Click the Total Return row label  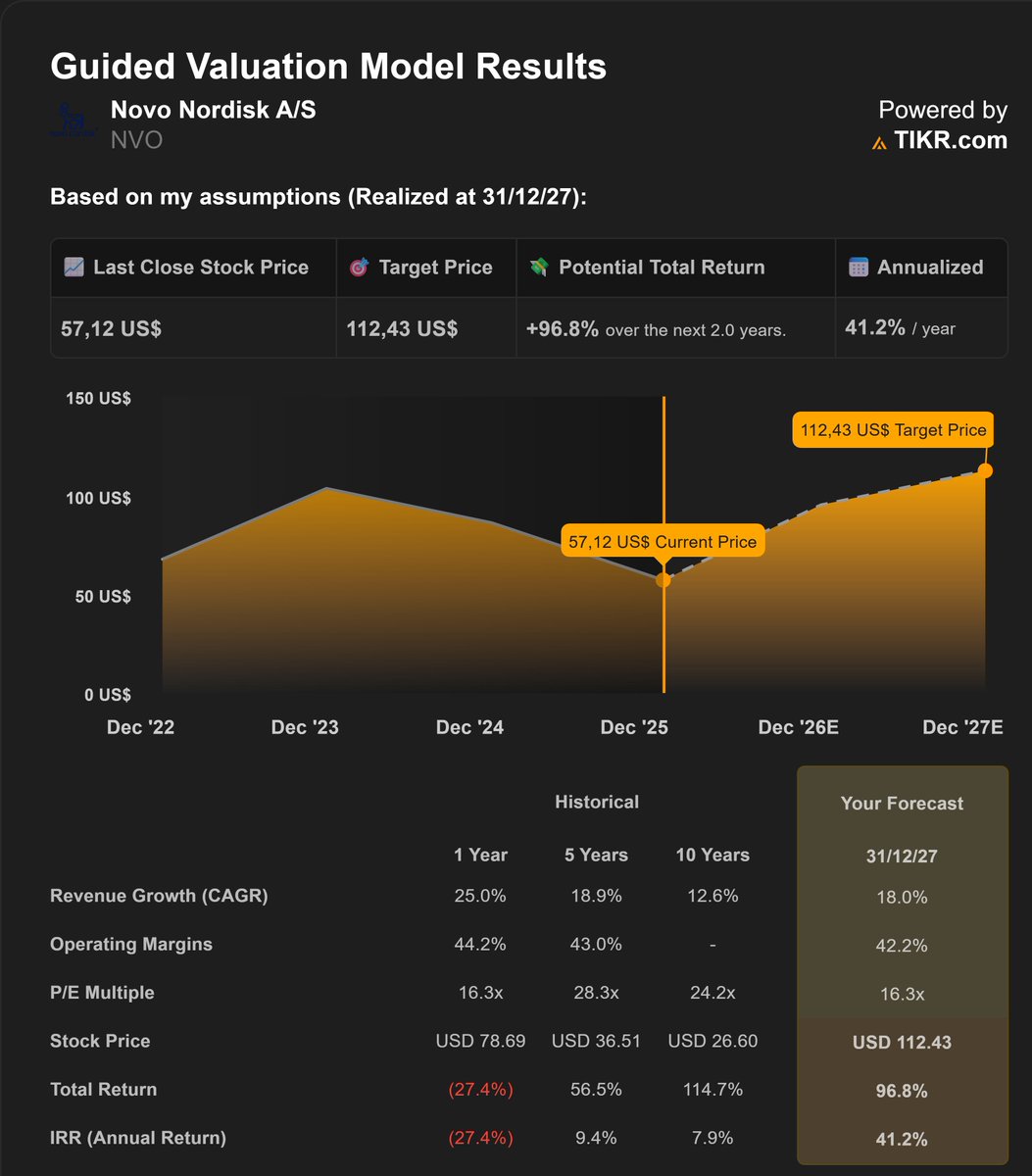[103, 1089]
